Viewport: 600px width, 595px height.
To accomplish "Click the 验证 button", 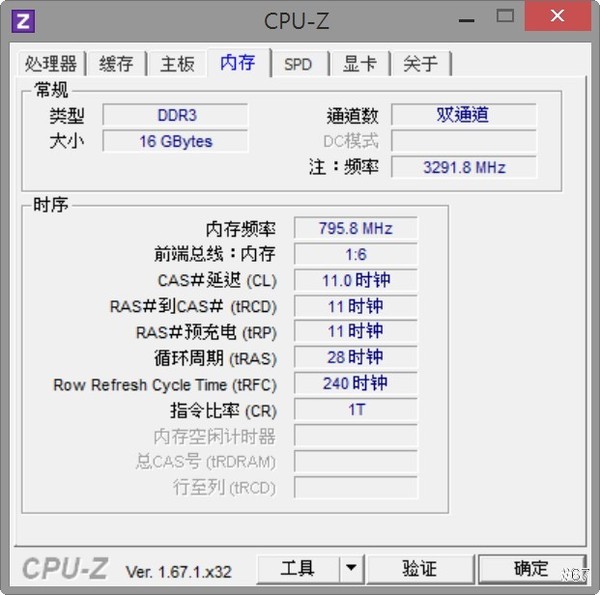I will pyautogui.click(x=420, y=569).
